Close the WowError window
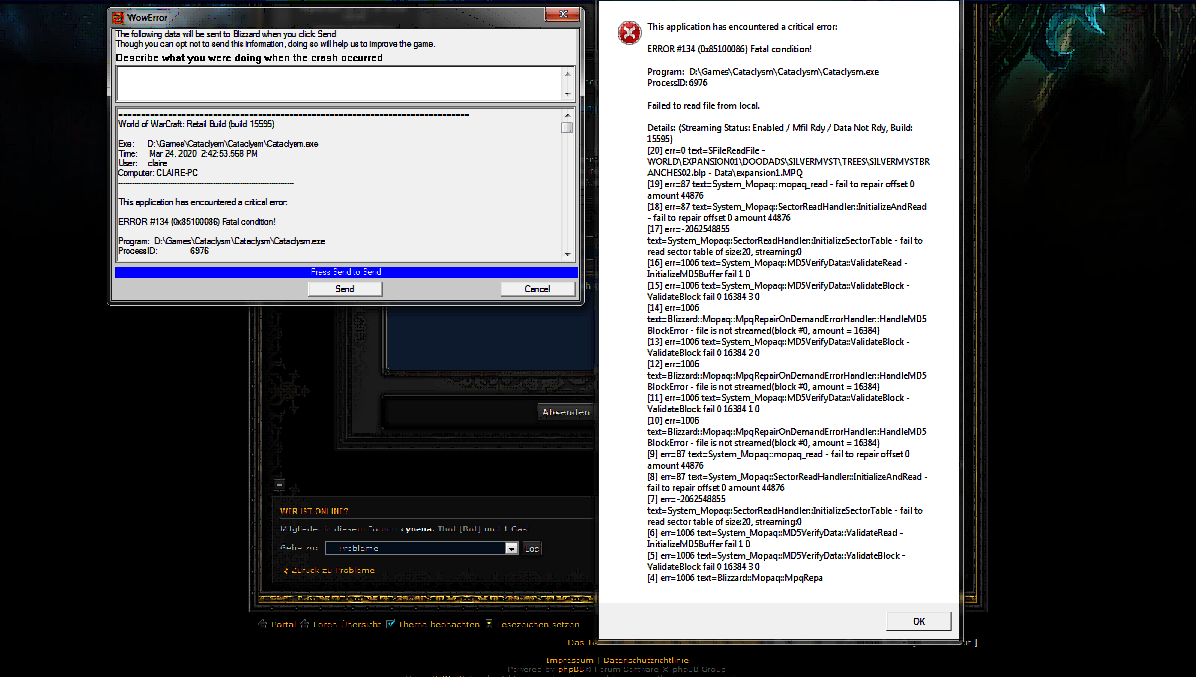 point(564,14)
